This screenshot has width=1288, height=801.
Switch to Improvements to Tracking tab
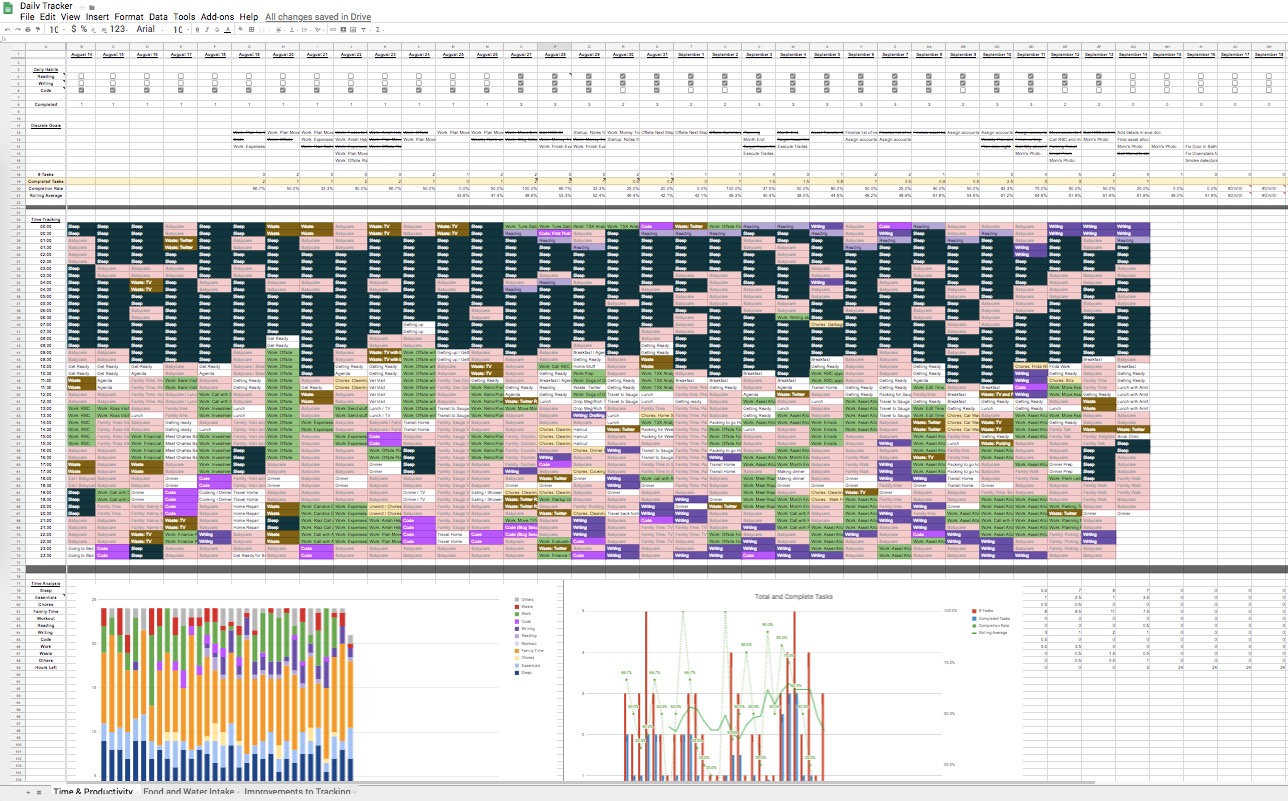point(299,791)
